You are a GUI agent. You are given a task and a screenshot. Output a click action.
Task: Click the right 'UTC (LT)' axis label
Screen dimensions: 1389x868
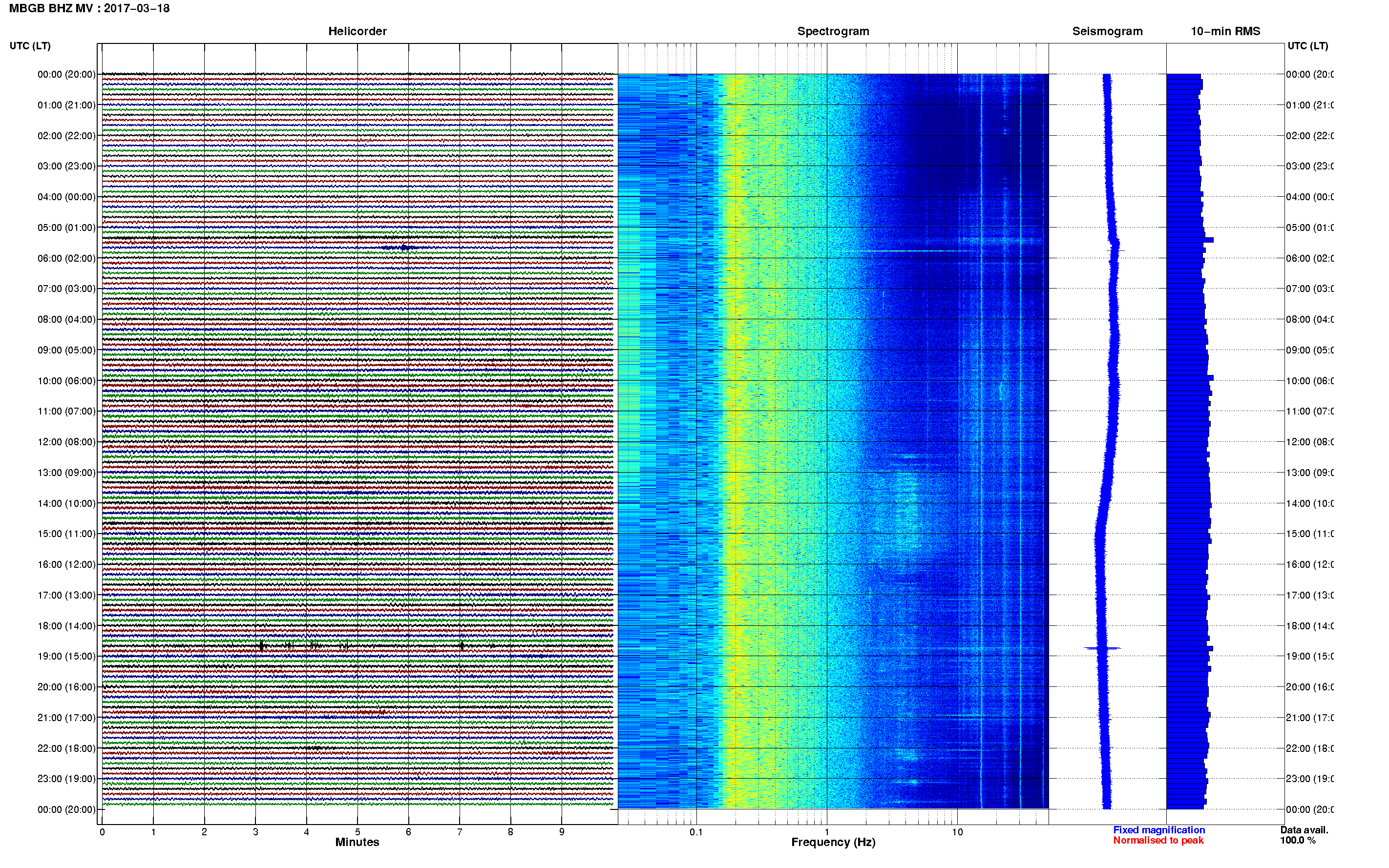(x=1307, y=46)
